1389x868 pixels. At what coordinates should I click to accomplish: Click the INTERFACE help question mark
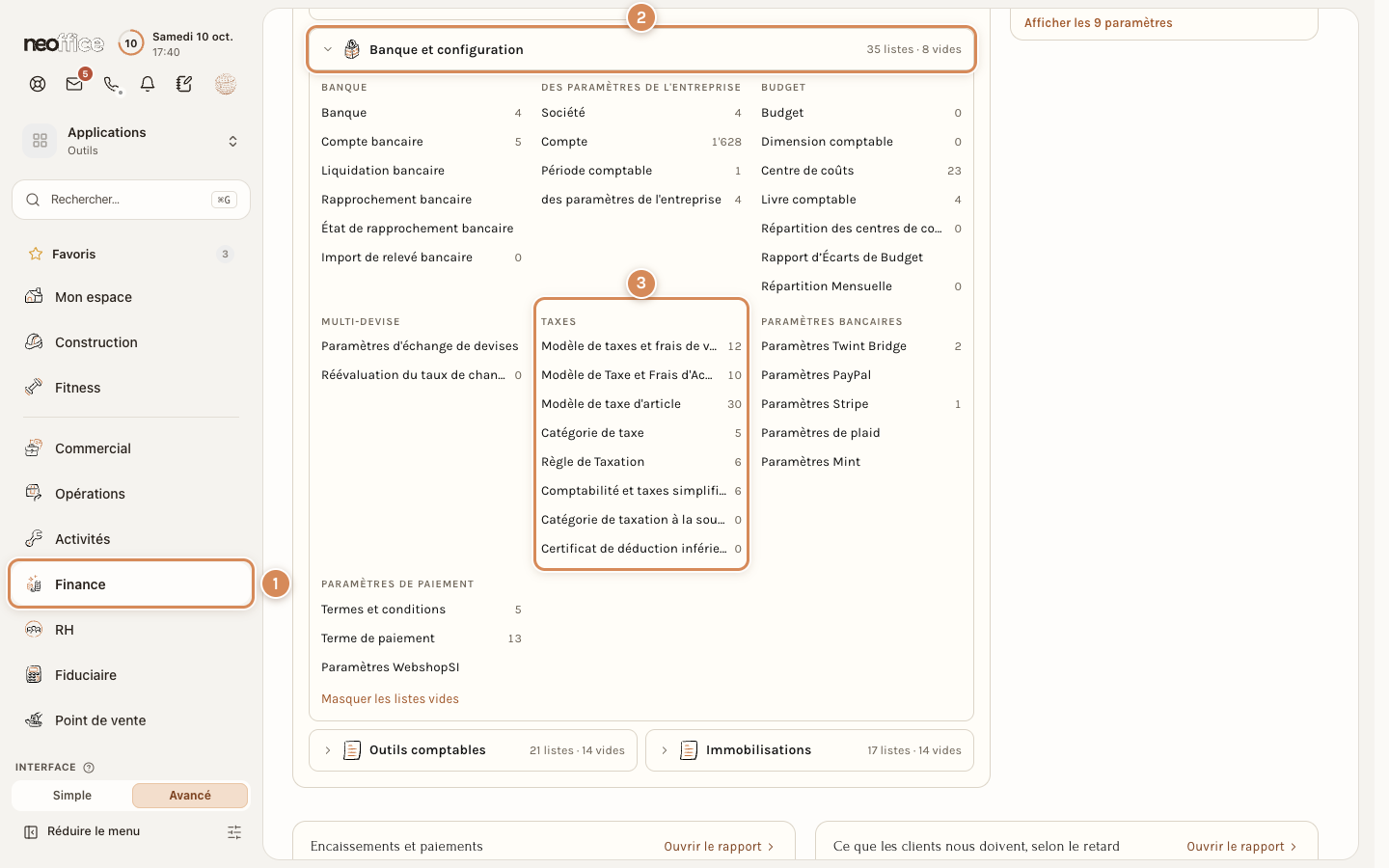(89, 768)
